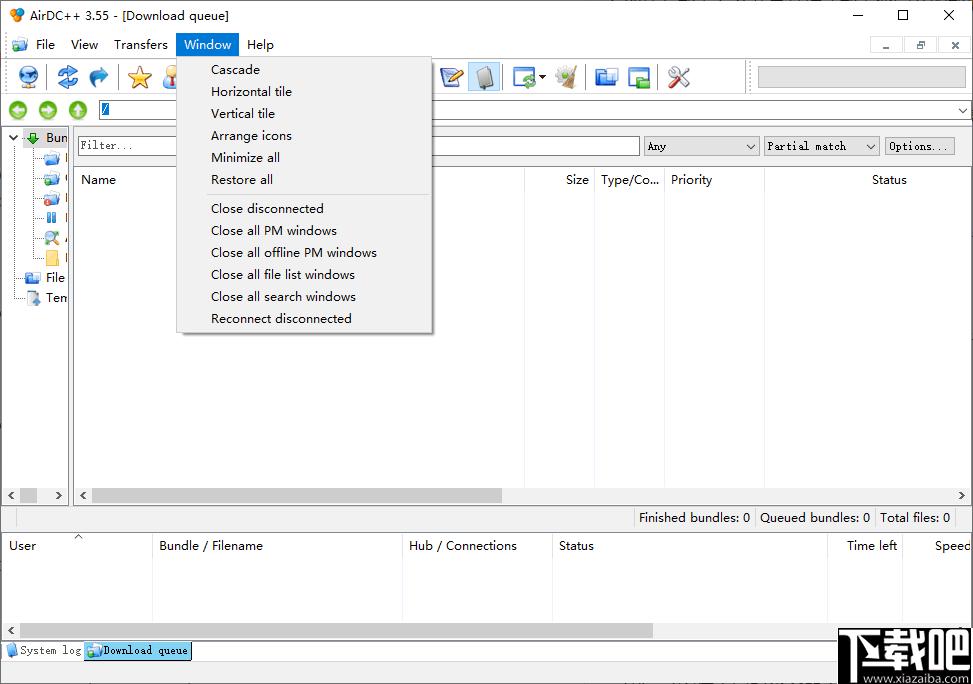Viewport: 973px width, 684px height.
Task: Choose Close disconnected
Action: pyautogui.click(x=304, y=209)
